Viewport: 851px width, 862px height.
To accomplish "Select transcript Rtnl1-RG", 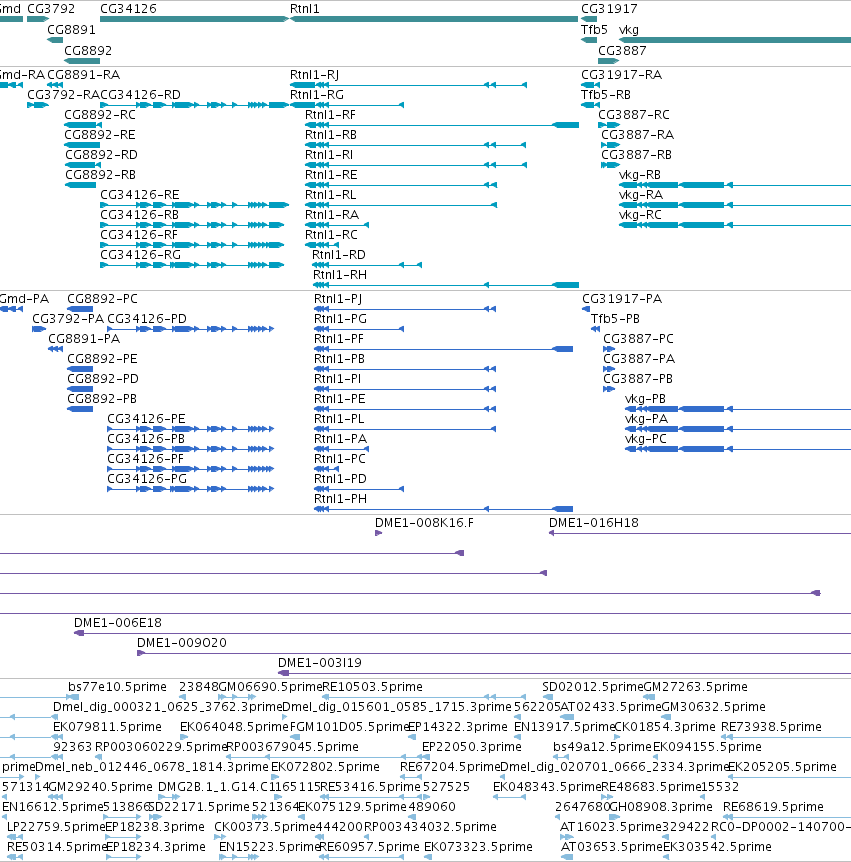I will pos(317,95).
